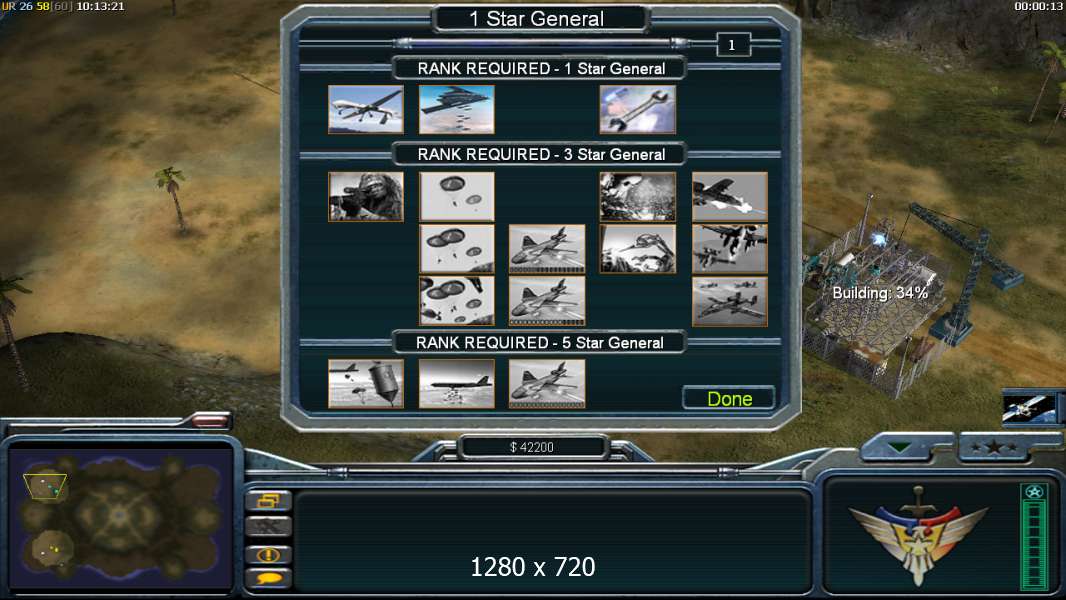
Task: Select the first Paradrop level icon
Action: (x=456, y=196)
